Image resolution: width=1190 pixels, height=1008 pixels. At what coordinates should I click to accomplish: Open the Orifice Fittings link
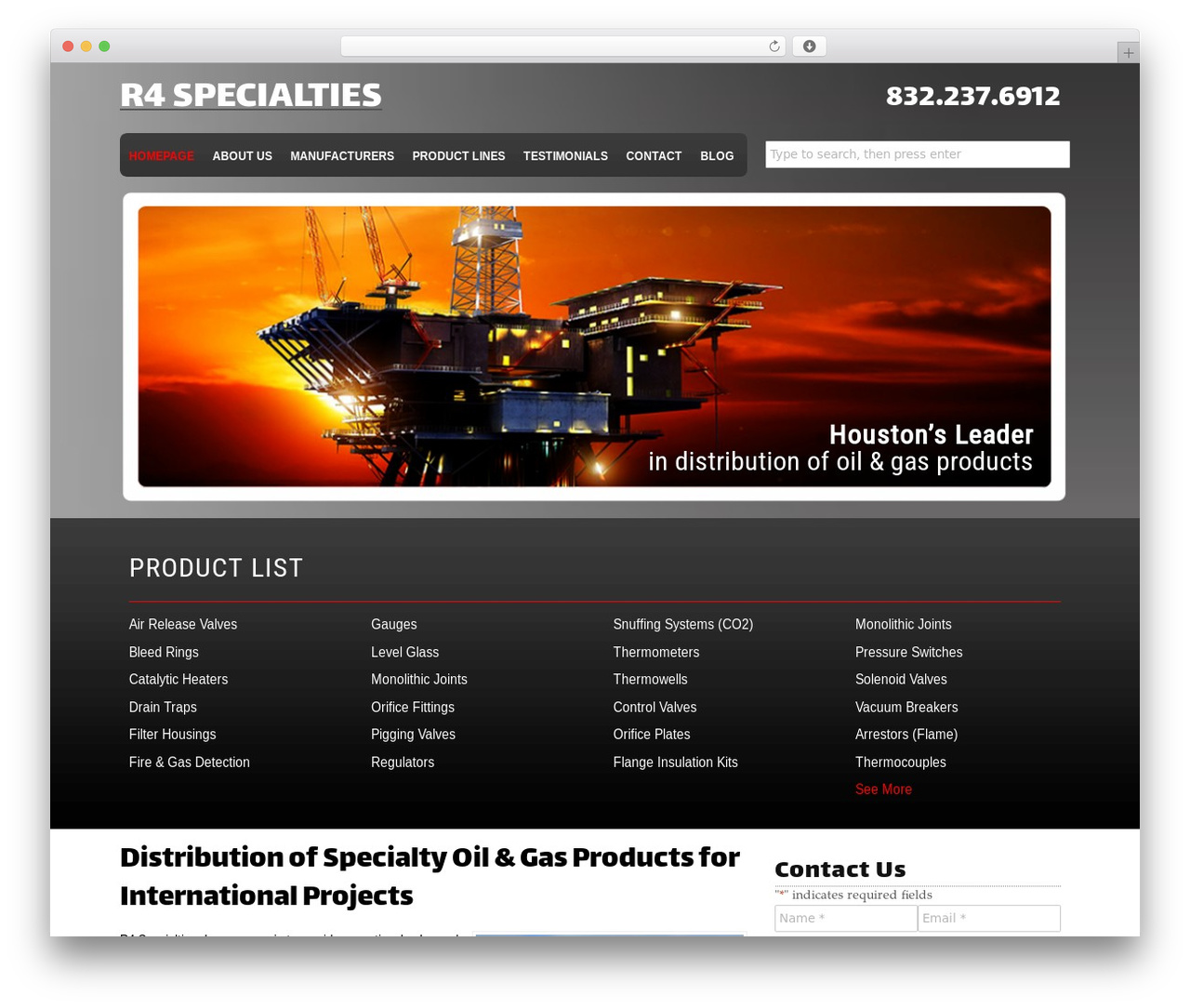click(413, 708)
